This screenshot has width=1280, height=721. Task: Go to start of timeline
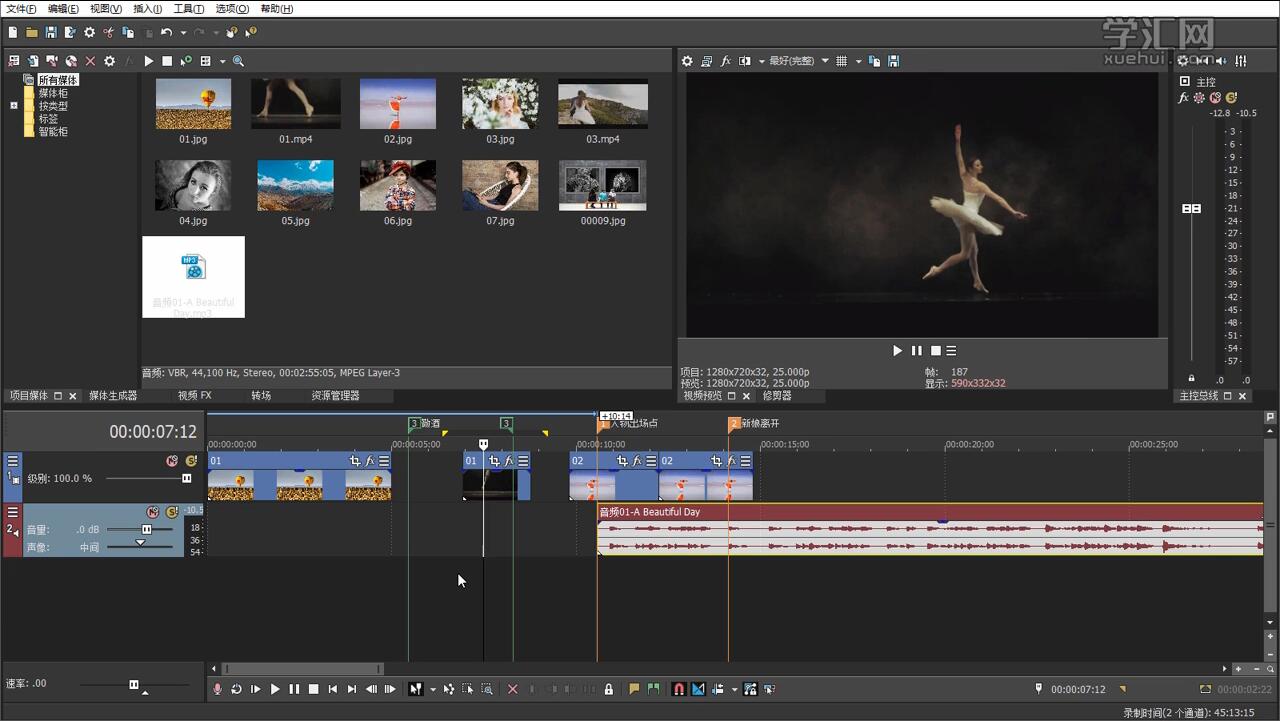click(x=333, y=689)
